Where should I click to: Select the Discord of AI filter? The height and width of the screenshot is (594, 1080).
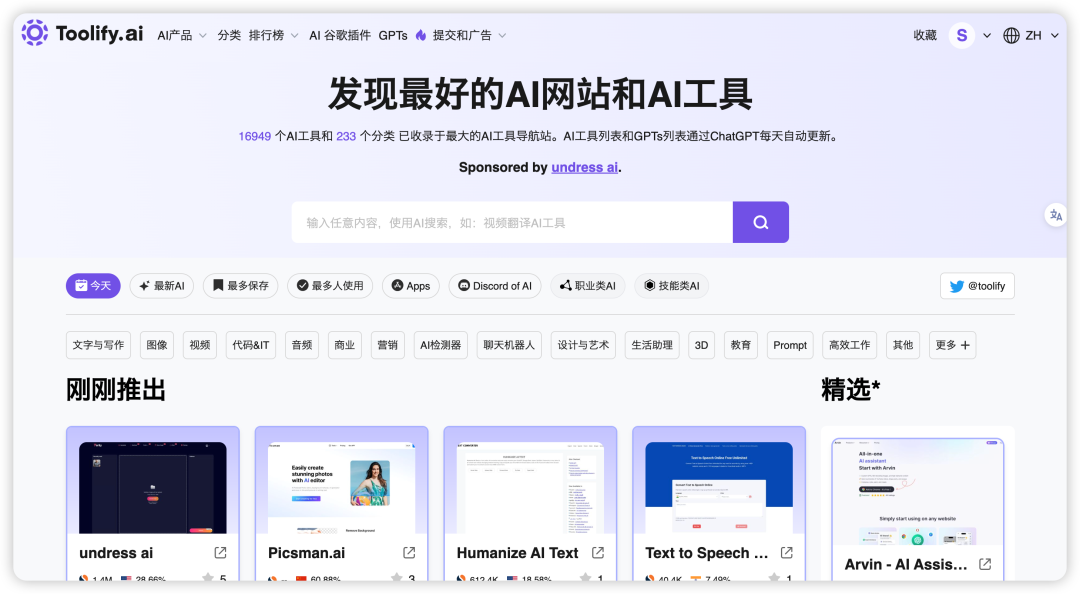(495, 285)
